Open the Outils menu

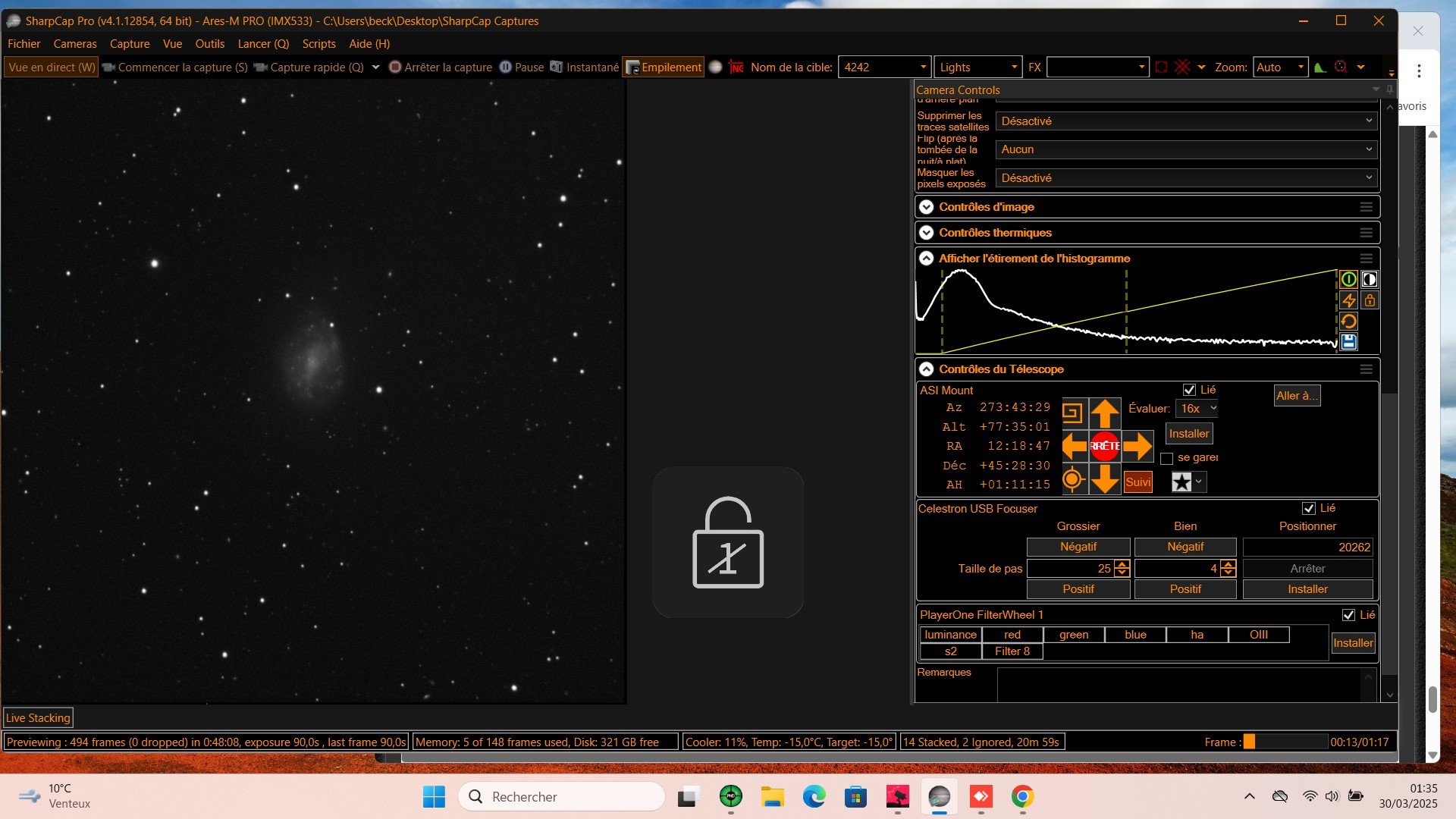(x=210, y=44)
